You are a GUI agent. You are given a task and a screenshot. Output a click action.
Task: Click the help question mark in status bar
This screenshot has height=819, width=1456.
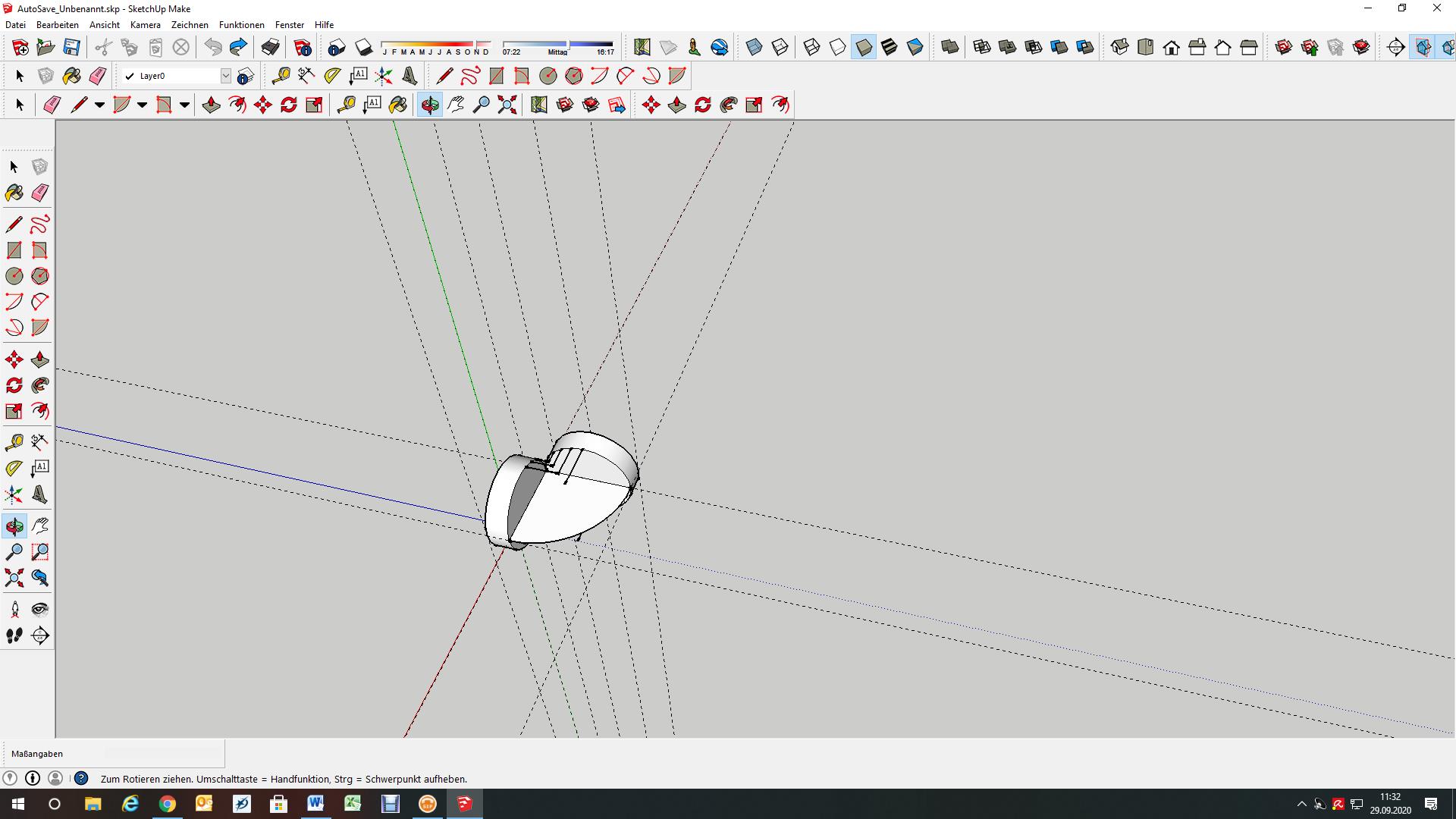pos(81,778)
